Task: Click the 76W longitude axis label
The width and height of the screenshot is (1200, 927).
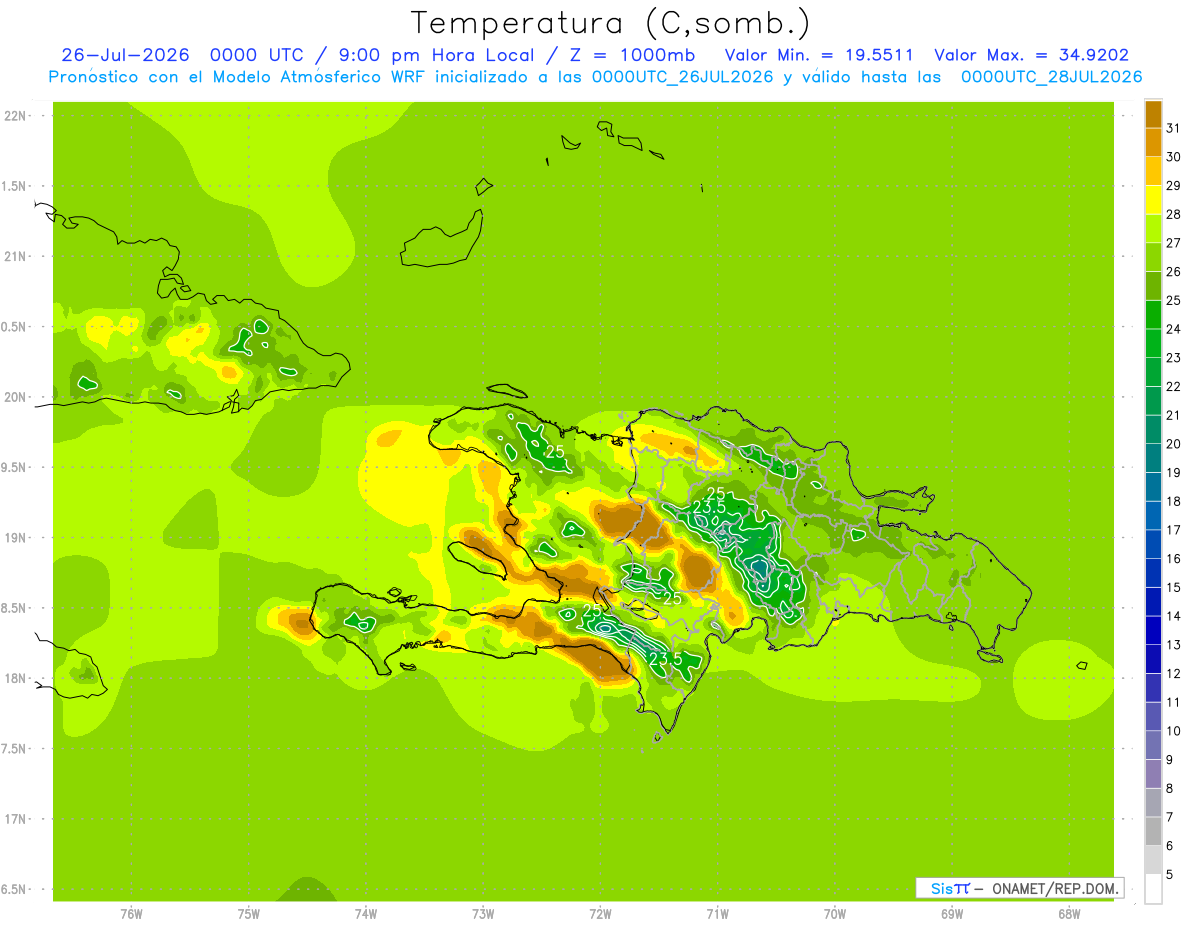Action: (131, 913)
